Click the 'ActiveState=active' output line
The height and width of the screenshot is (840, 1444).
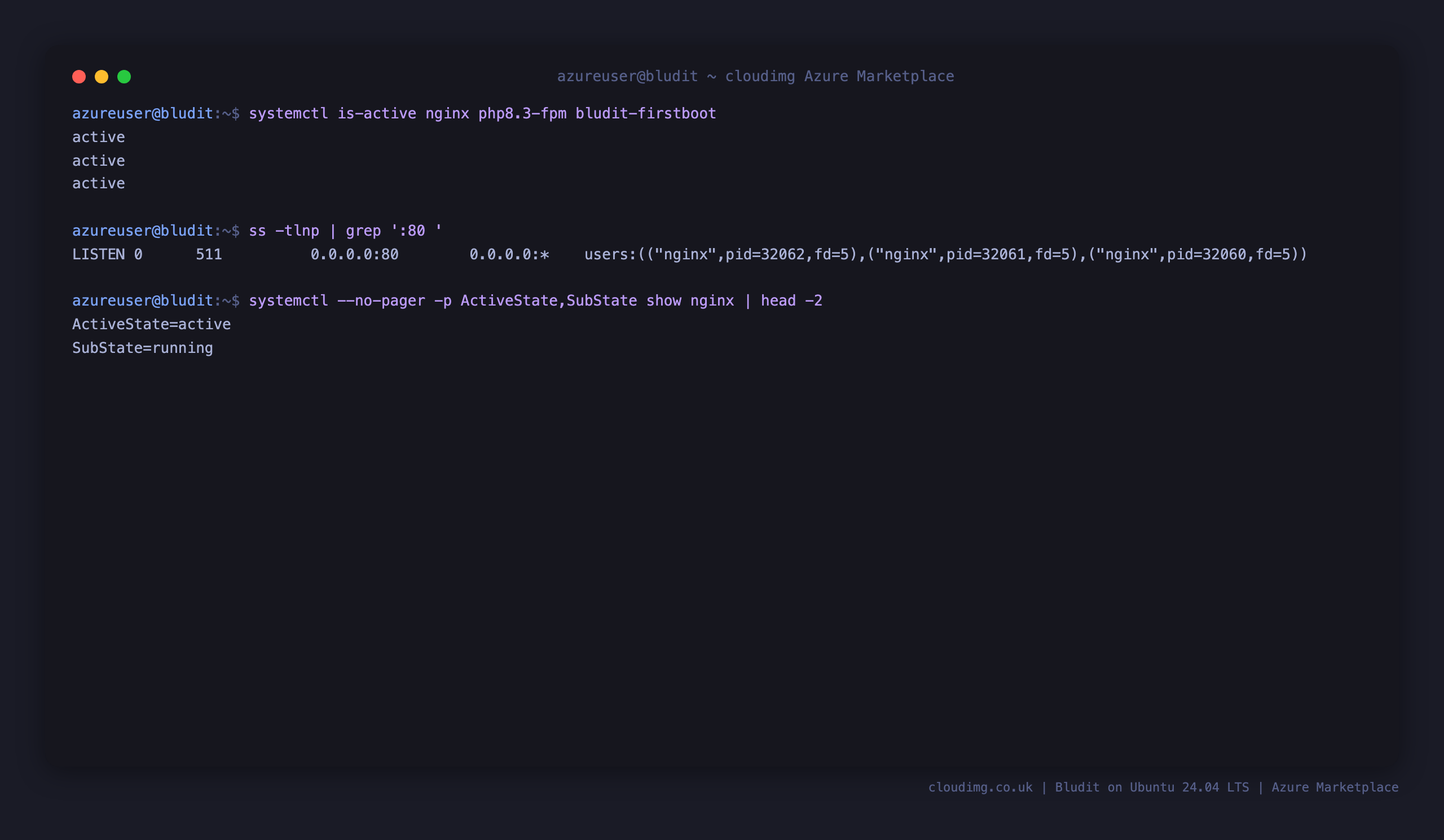(152, 324)
